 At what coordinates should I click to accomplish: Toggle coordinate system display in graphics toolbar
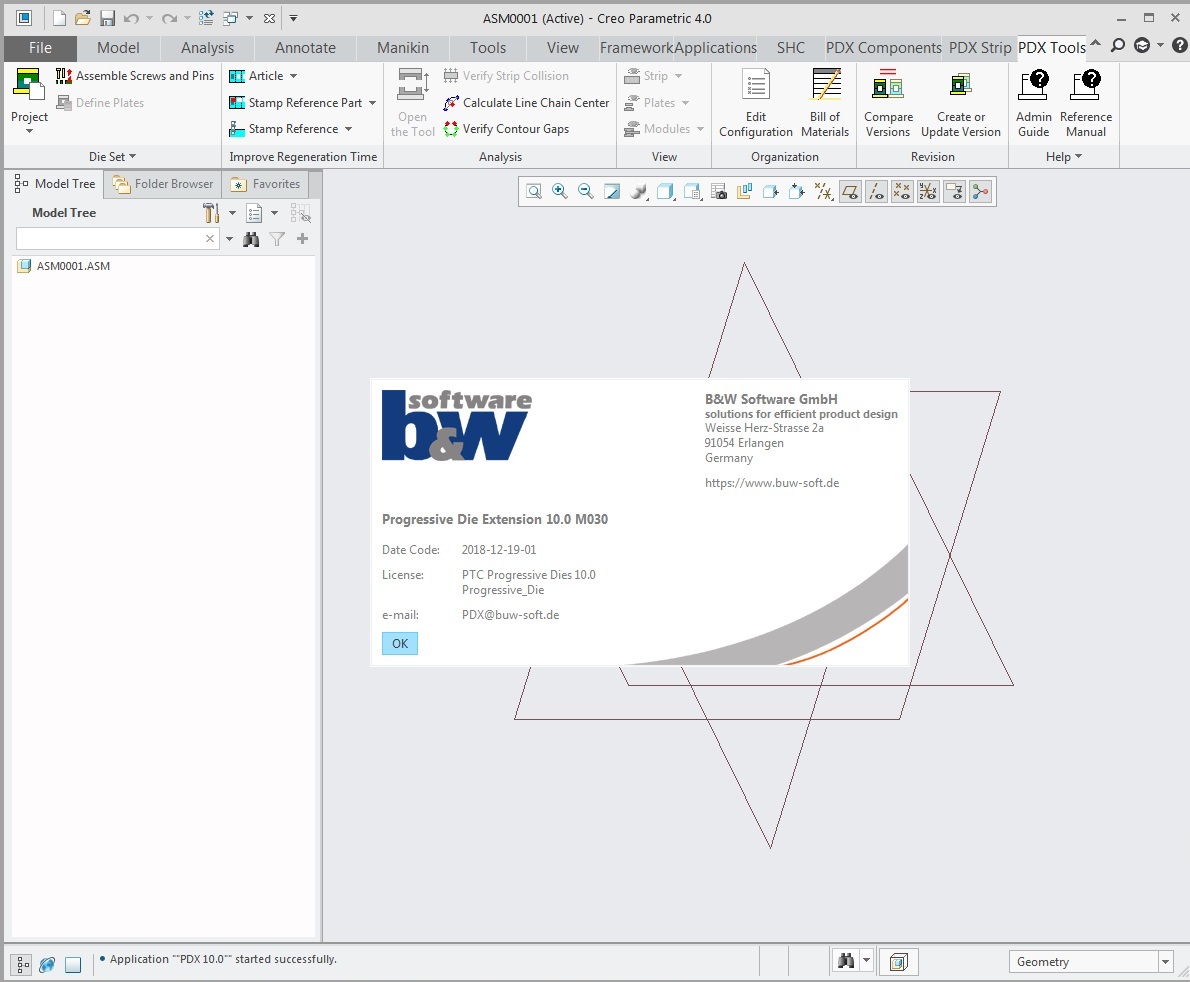tap(928, 191)
